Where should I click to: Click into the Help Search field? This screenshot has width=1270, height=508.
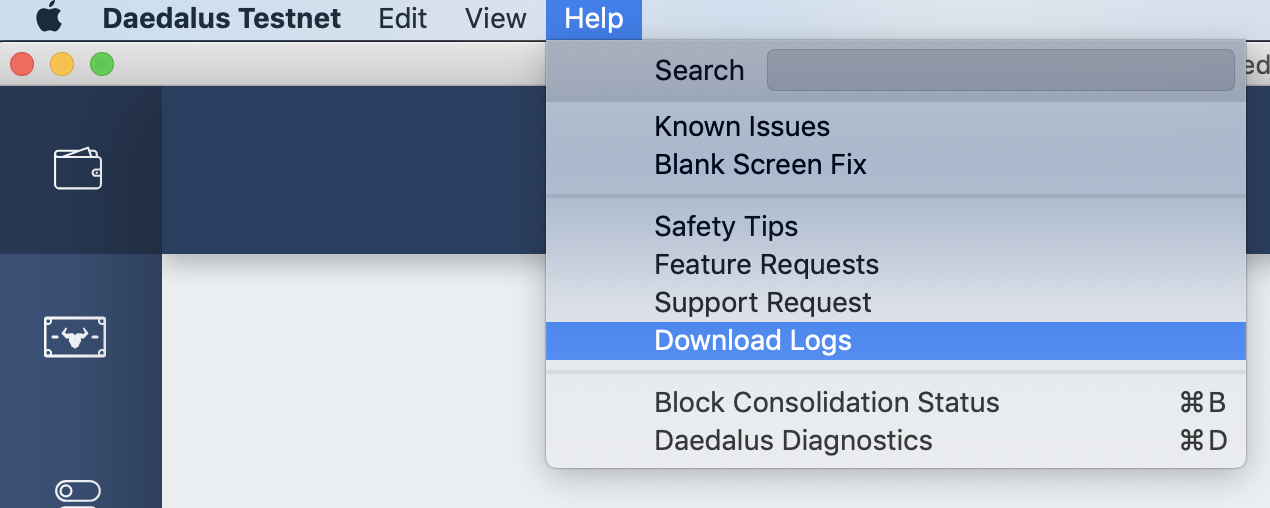(x=1000, y=70)
